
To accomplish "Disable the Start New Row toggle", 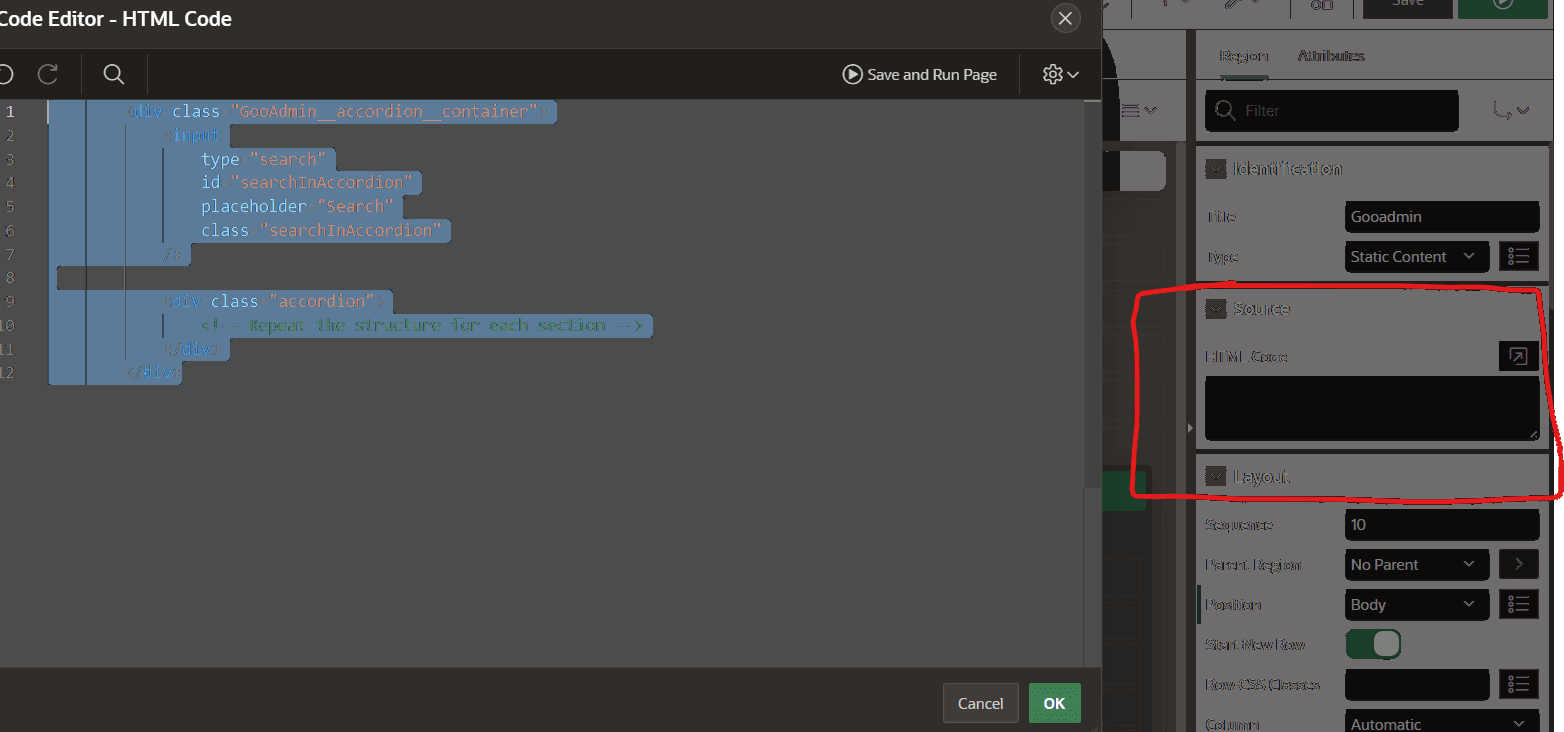I will 1373,644.
